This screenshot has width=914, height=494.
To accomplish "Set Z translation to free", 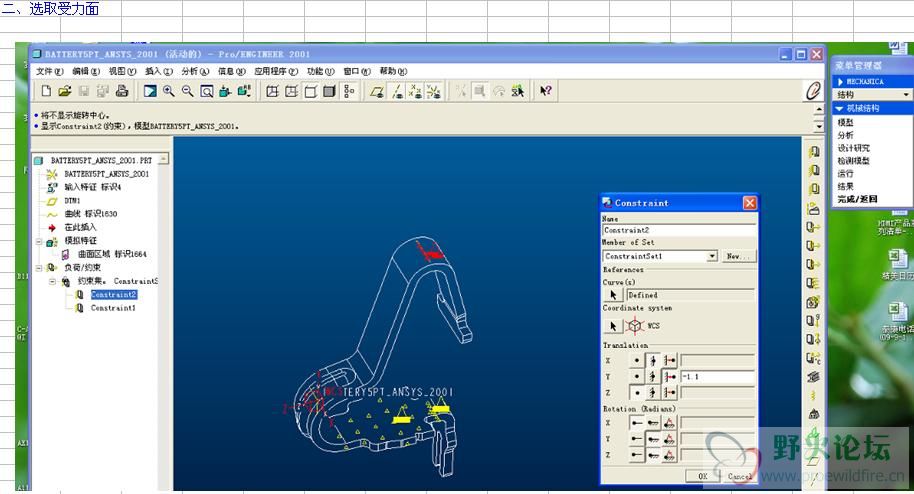I will (x=637, y=393).
